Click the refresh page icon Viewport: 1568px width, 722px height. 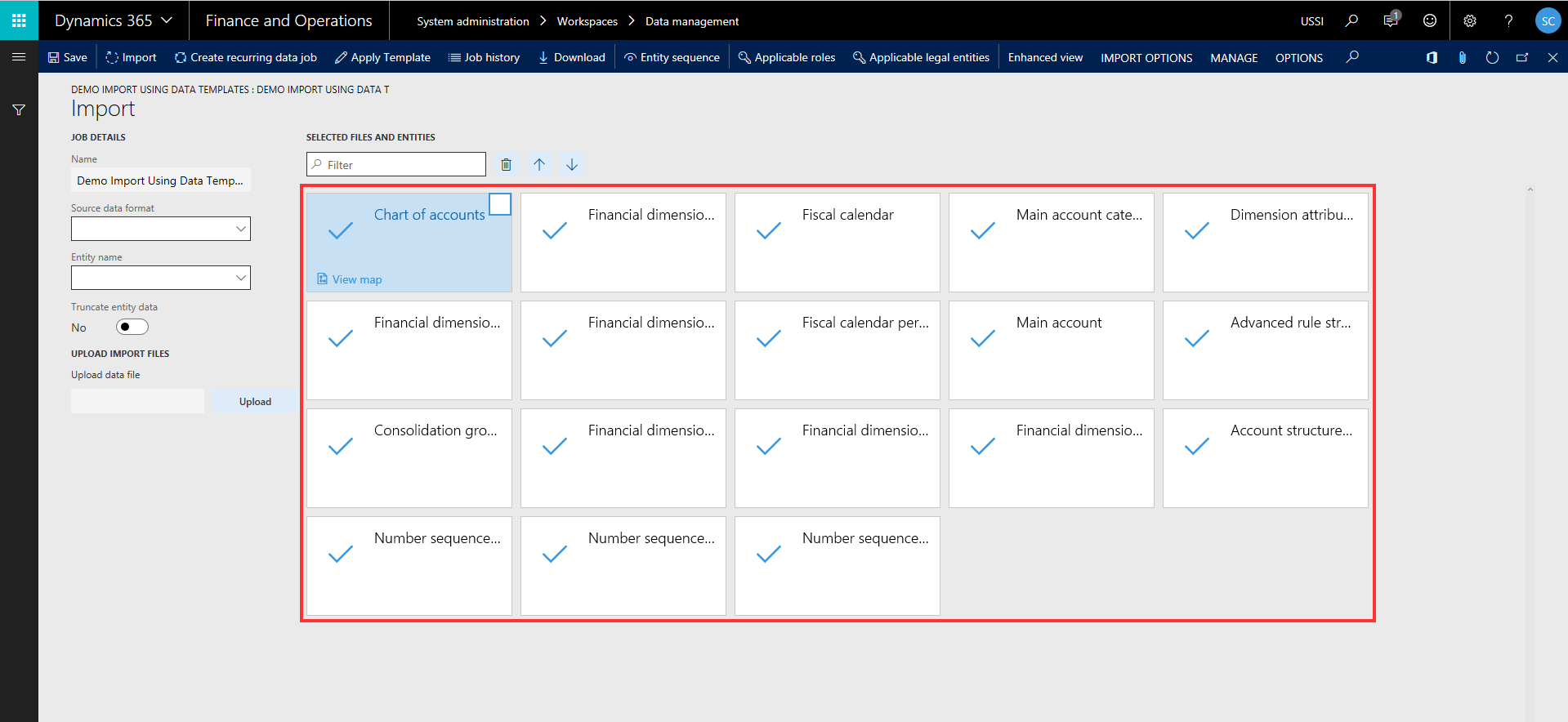pos(1492,57)
